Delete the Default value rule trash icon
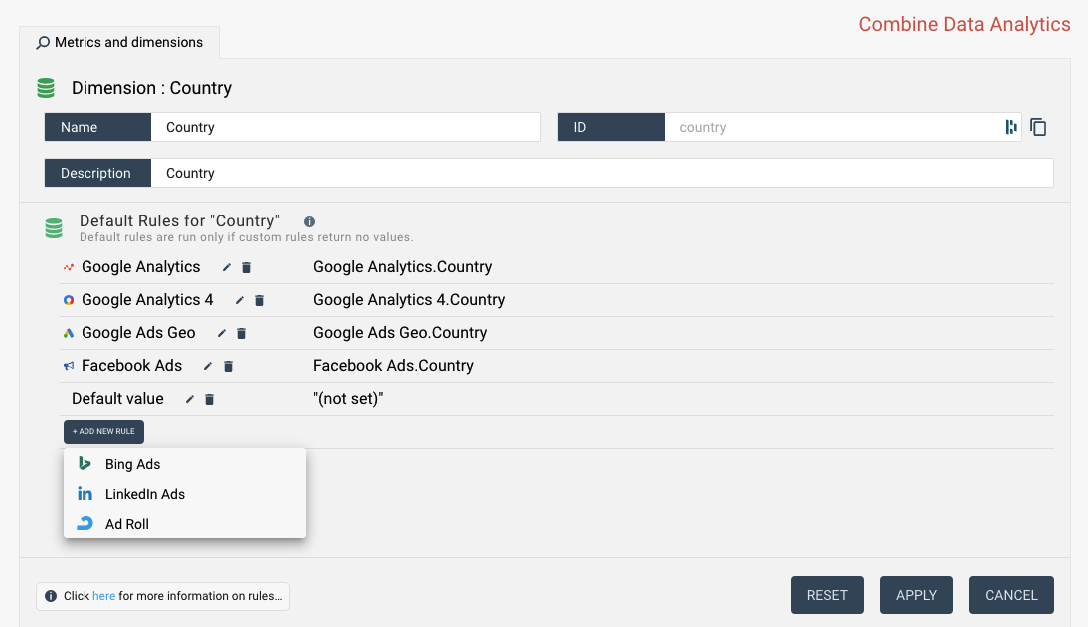The width and height of the screenshot is (1088, 627). tap(210, 400)
